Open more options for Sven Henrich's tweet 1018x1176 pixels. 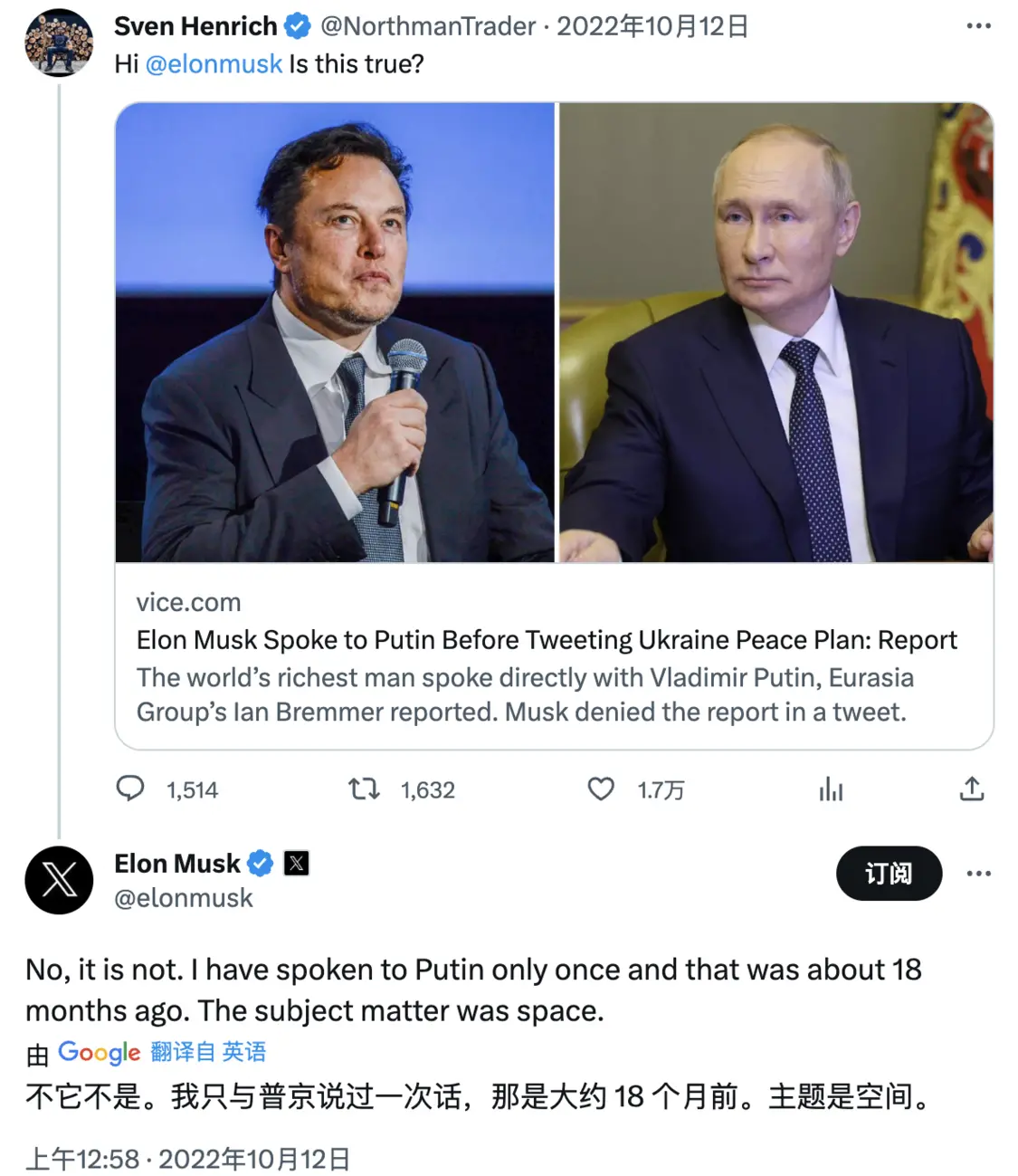tap(978, 26)
